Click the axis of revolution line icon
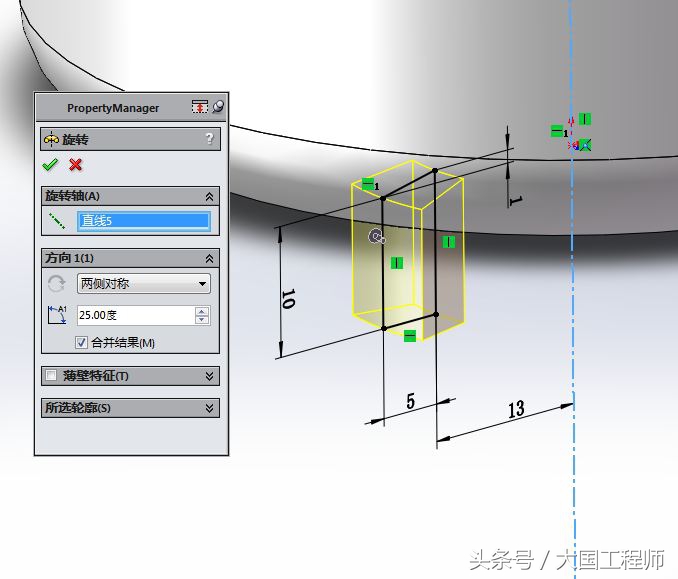The image size is (678, 579). (x=57, y=221)
